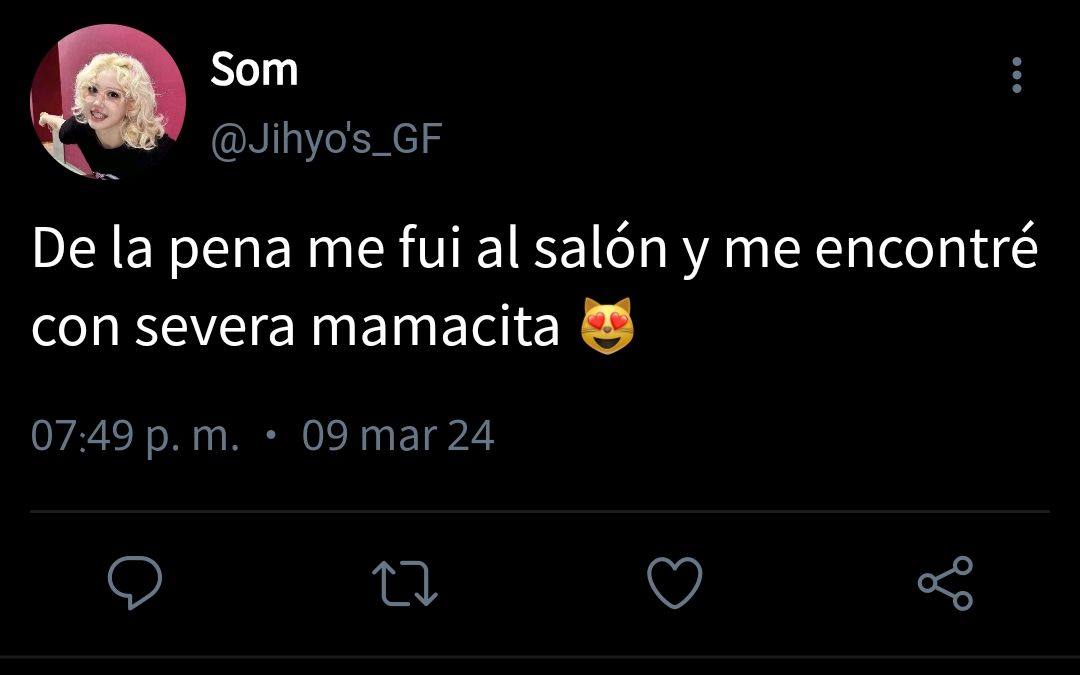
Task: Open the three-dot more options menu
Action: coord(1017,74)
